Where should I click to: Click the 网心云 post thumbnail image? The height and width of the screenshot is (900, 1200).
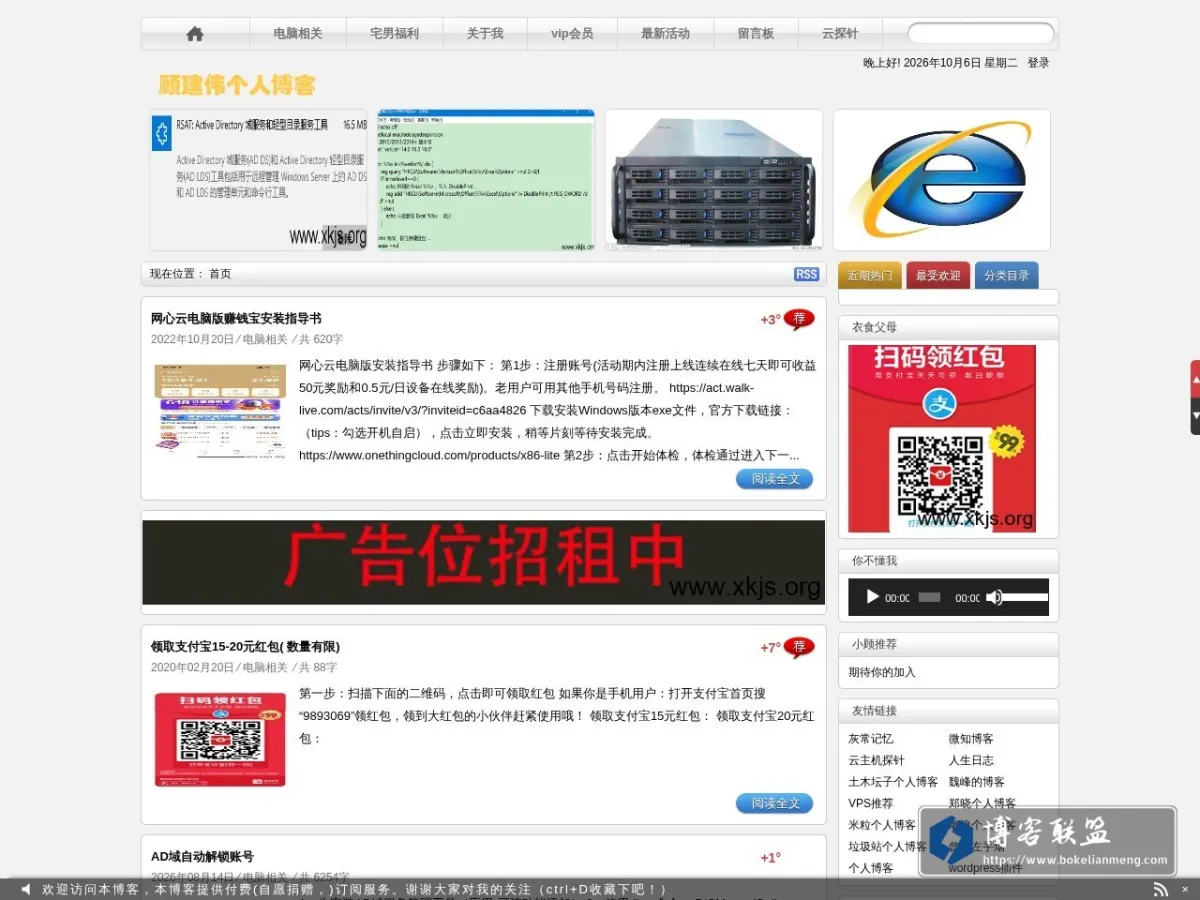(220, 411)
